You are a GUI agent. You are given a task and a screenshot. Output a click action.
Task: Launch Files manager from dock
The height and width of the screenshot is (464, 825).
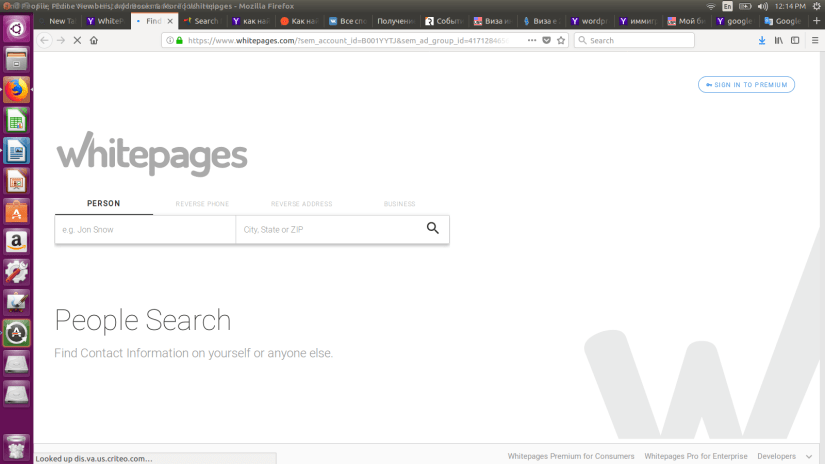(16, 59)
